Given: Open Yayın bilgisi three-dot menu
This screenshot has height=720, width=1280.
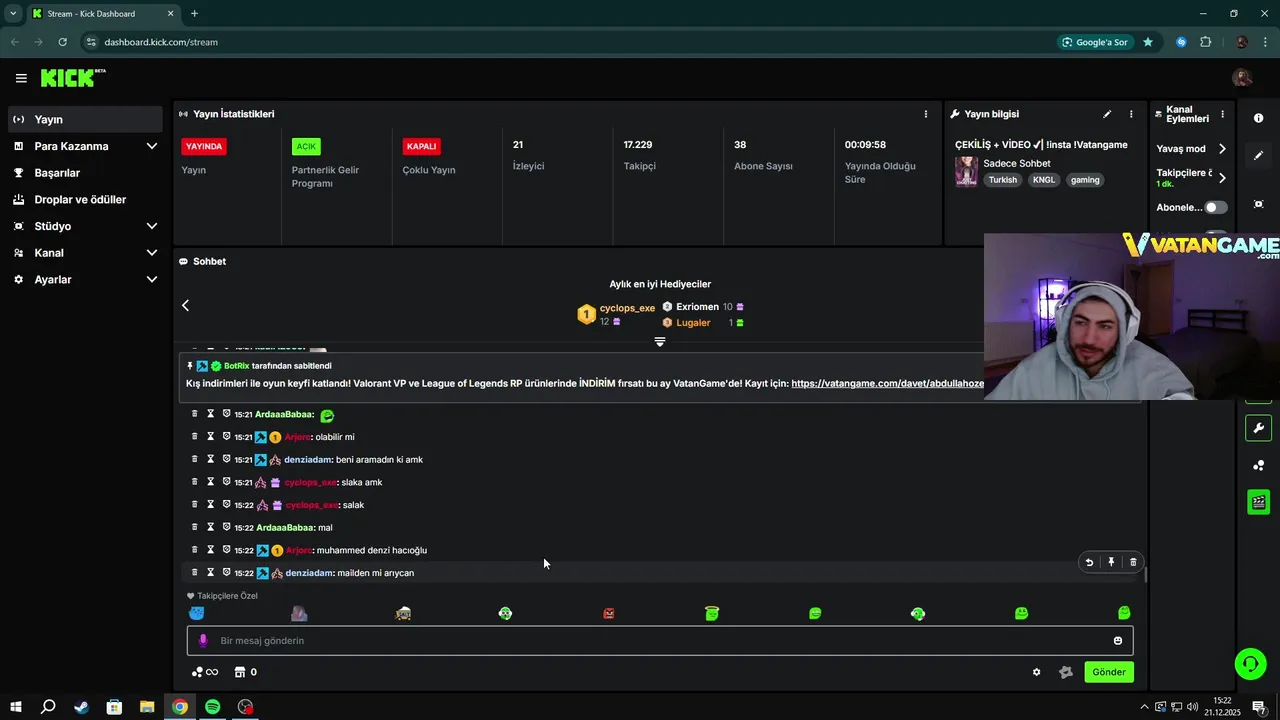Looking at the screenshot, I should [1131, 114].
